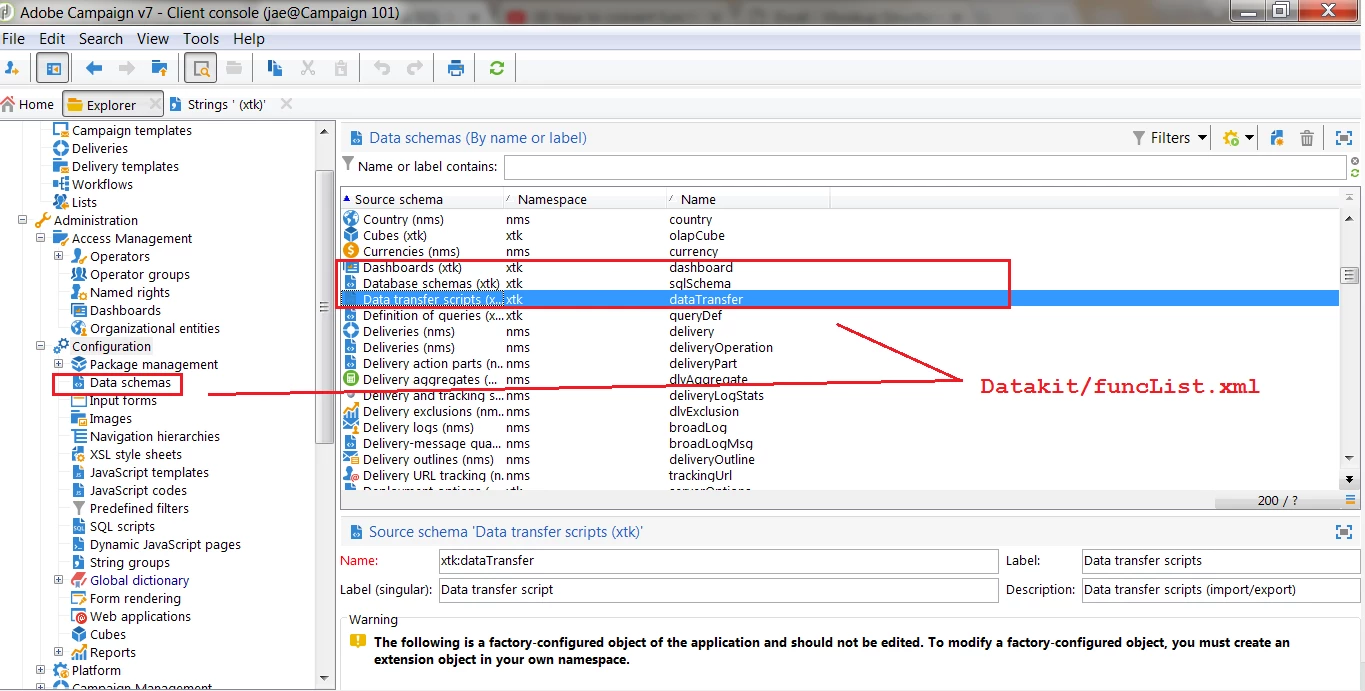Select Input forms in the tree
This screenshot has height=691, width=1365.
pyautogui.click(x=123, y=400)
